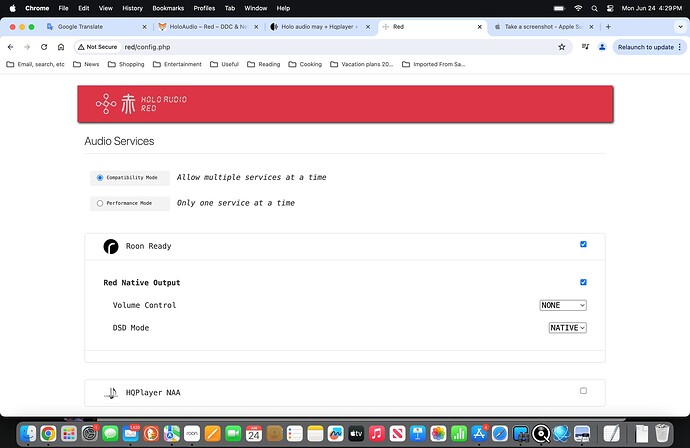The height and width of the screenshot is (448, 690).
Task: Open the Imported From Sa... bookmarks folder
Action: pyautogui.click(x=434, y=64)
